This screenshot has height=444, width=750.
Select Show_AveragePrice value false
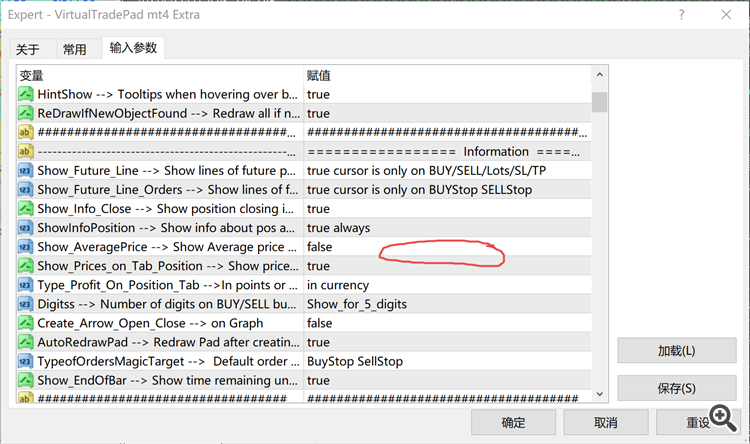[319, 247]
